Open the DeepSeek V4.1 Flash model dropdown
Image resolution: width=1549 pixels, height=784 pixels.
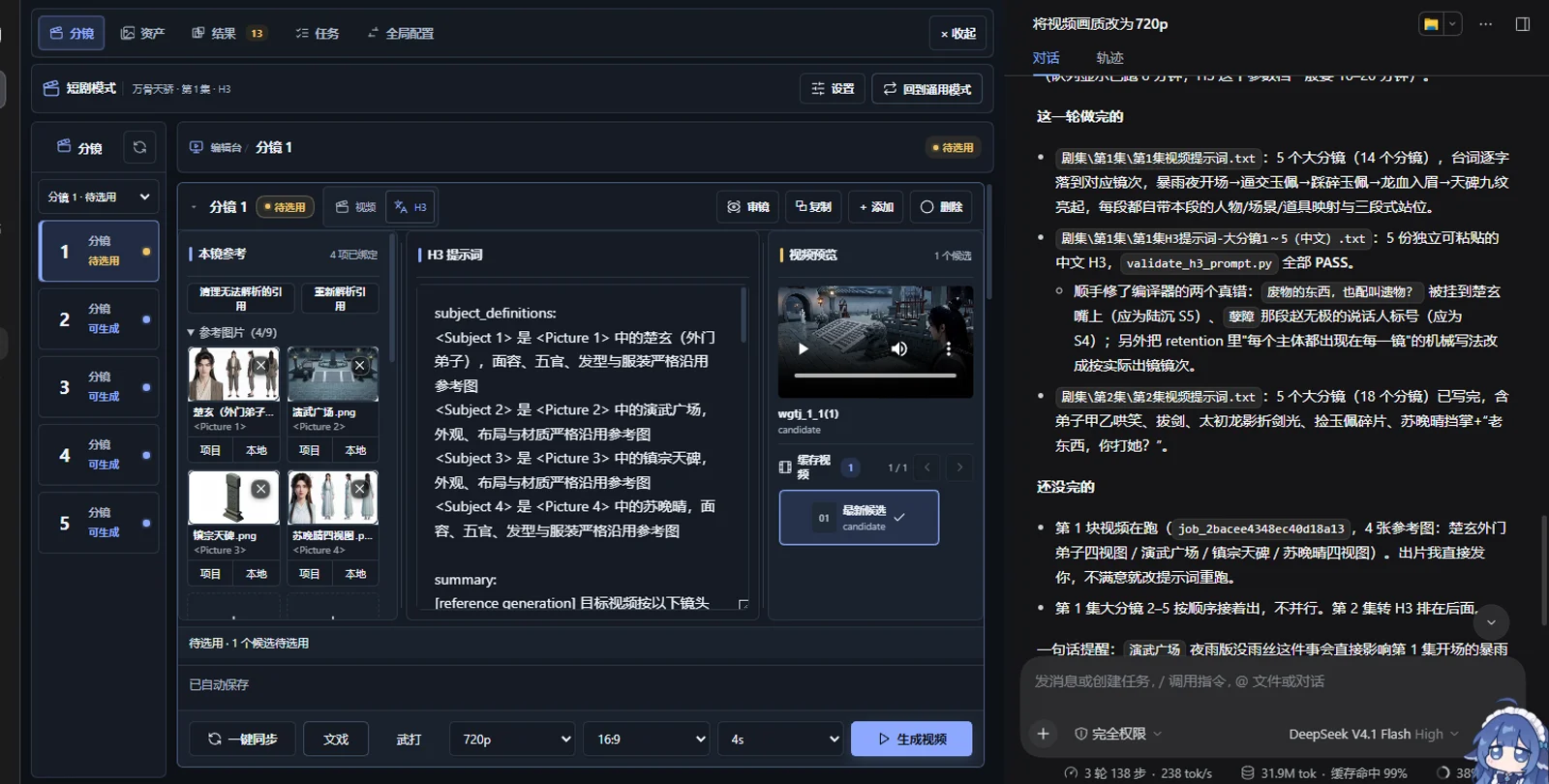tap(1373, 734)
